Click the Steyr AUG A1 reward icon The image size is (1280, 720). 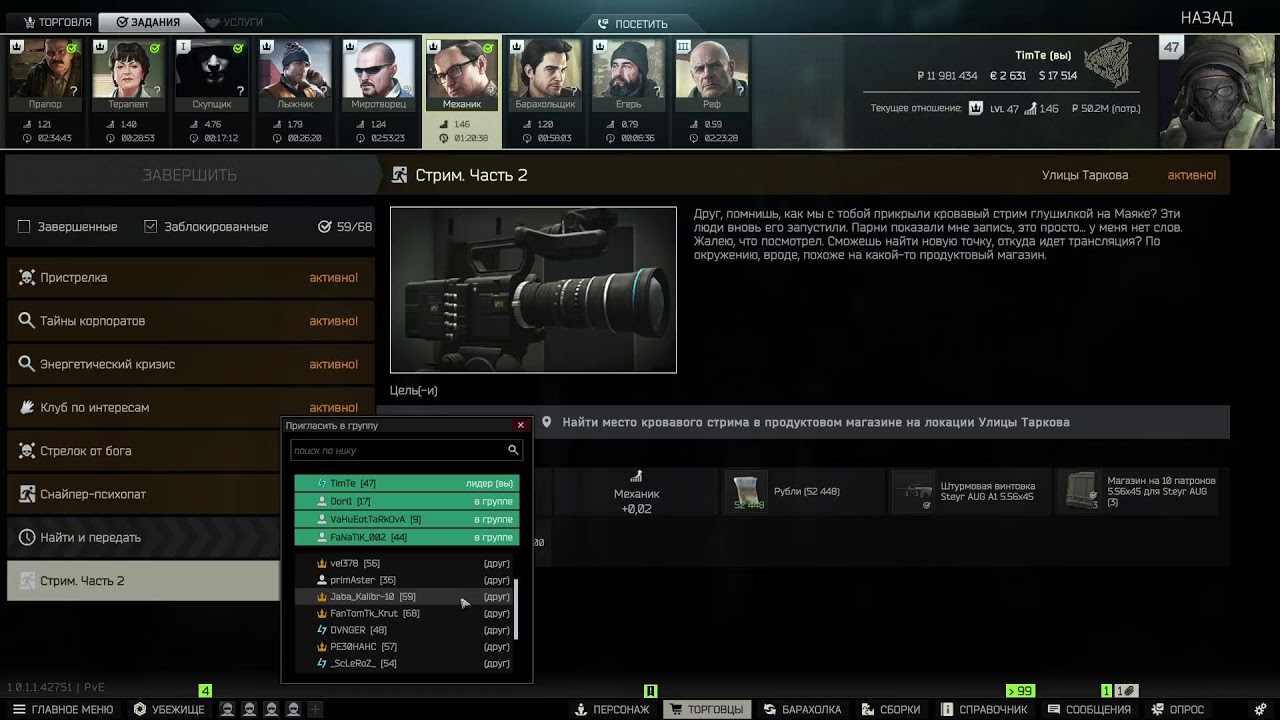(x=914, y=491)
